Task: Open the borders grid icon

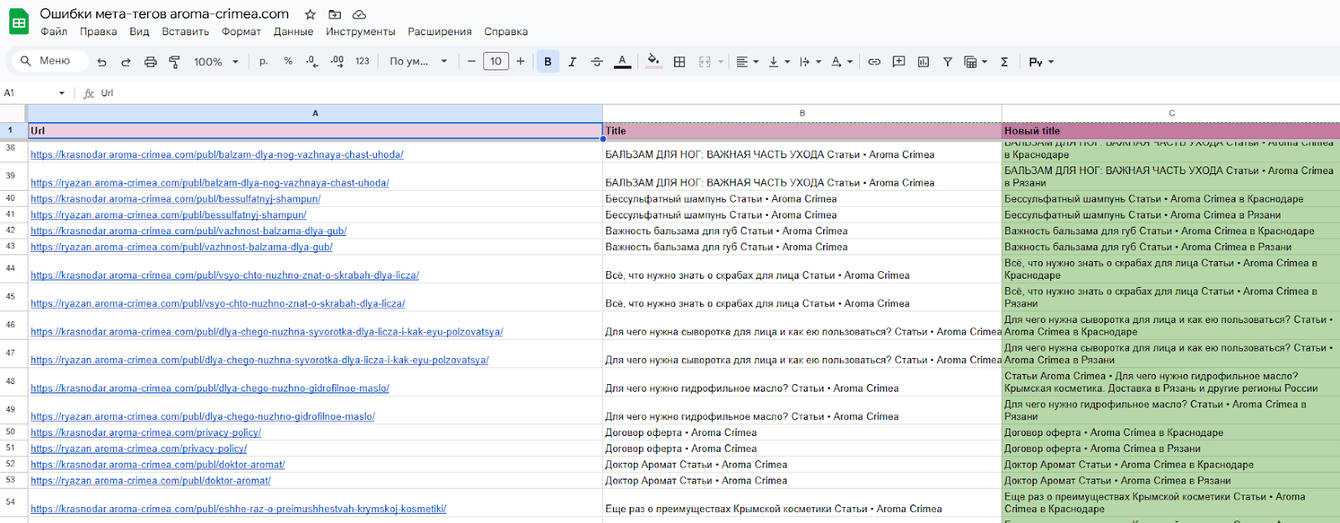Action: tap(679, 62)
